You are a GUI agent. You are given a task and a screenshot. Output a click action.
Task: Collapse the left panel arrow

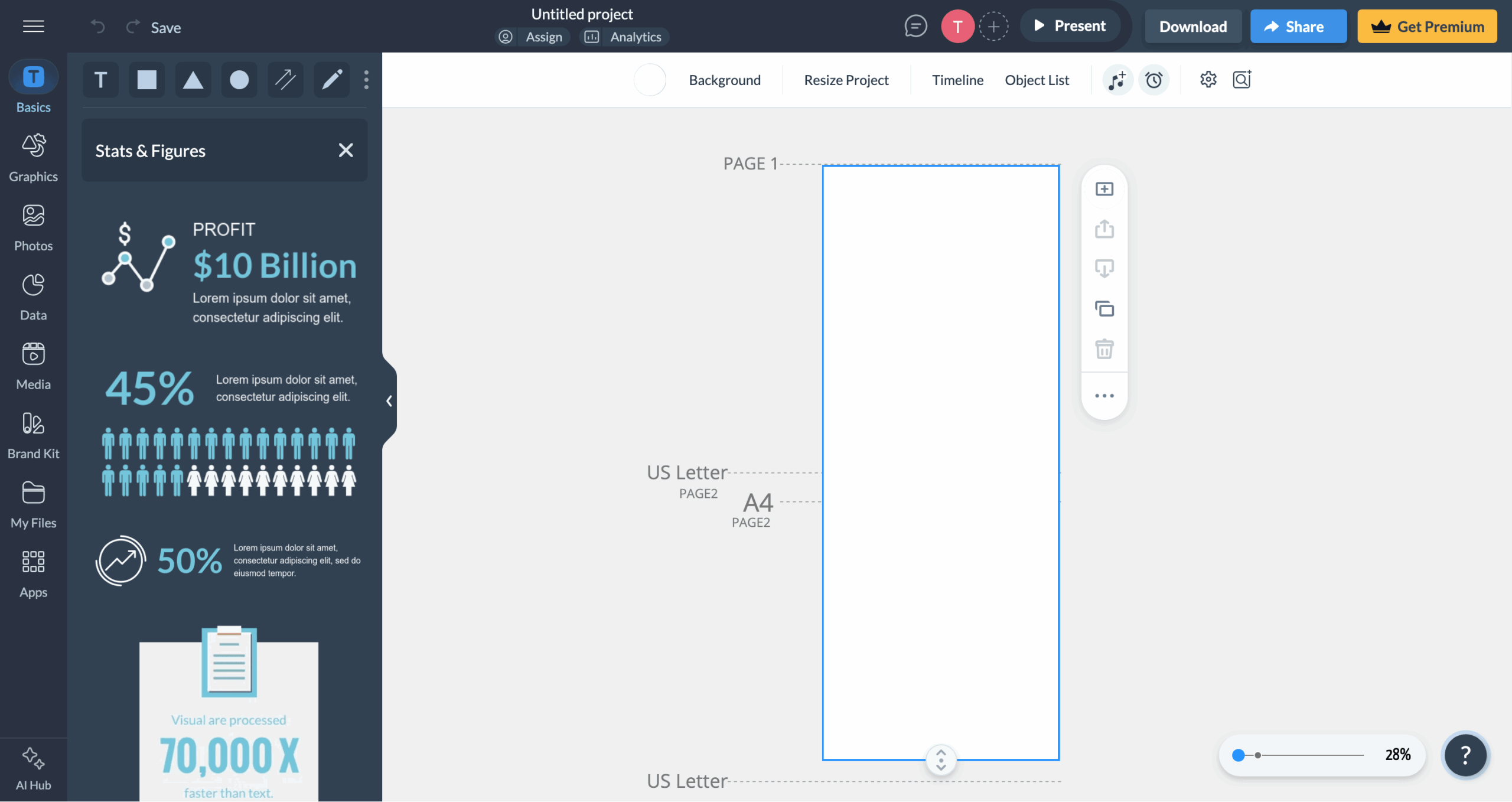tap(389, 401)
